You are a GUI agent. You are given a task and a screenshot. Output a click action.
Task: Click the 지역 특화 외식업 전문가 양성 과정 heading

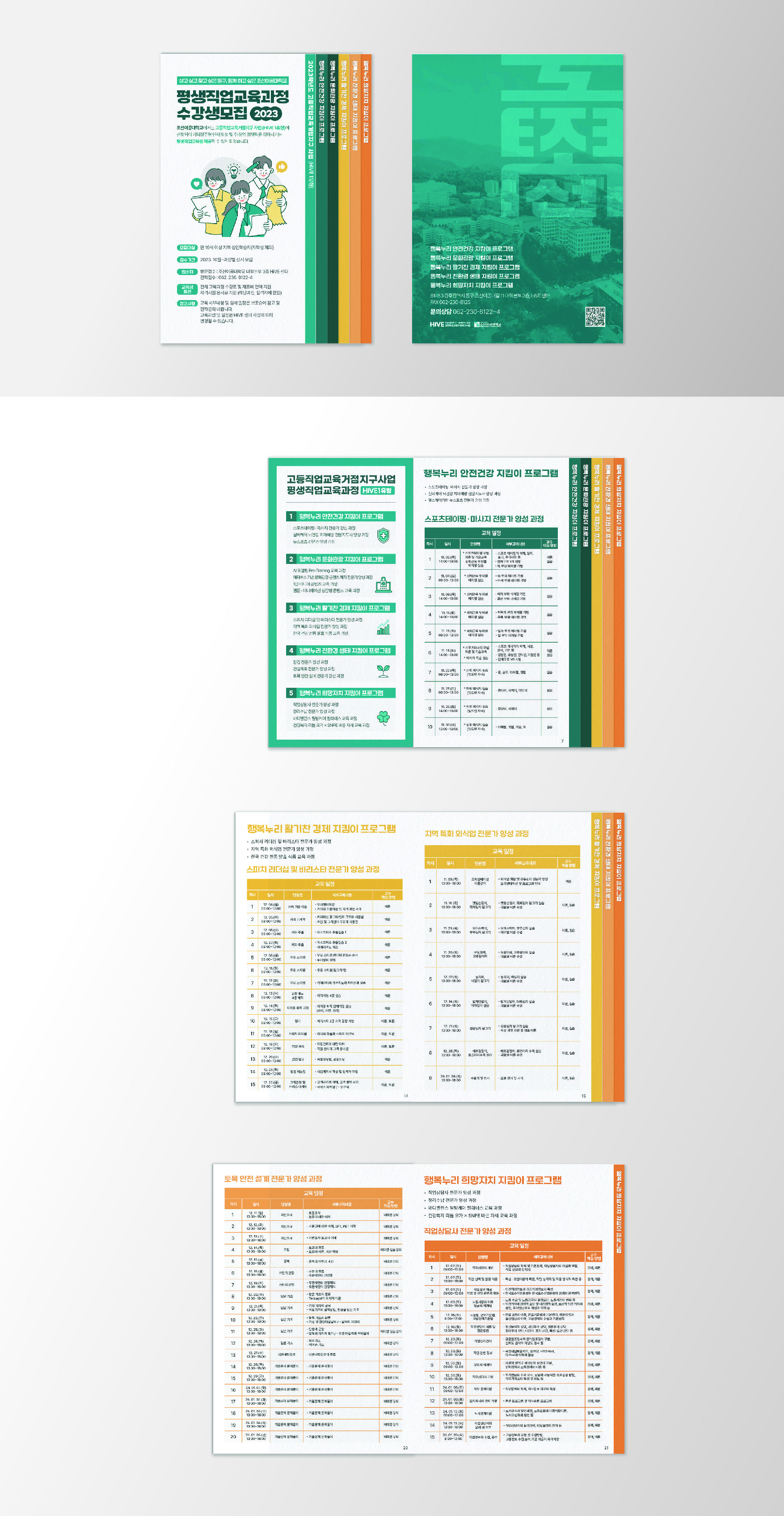pyautogui.click(x=476, y=833)
